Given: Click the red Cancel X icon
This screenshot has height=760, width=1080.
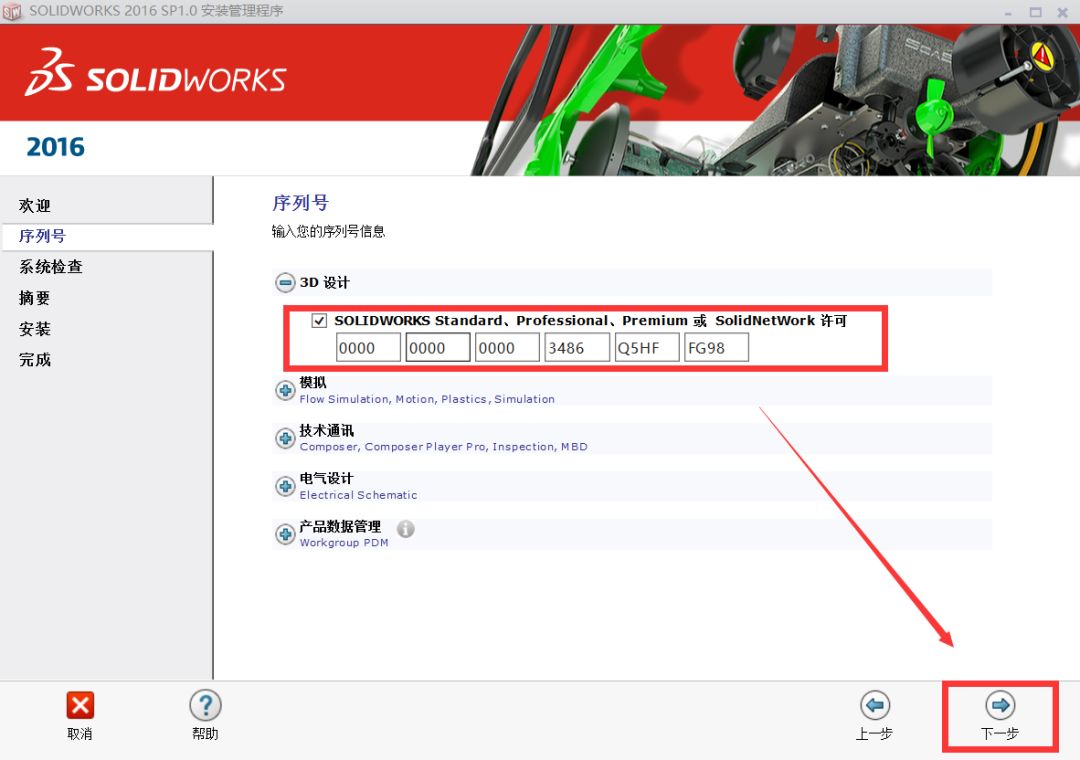Looking at the screenshot, I should click(x=80, y=705).
